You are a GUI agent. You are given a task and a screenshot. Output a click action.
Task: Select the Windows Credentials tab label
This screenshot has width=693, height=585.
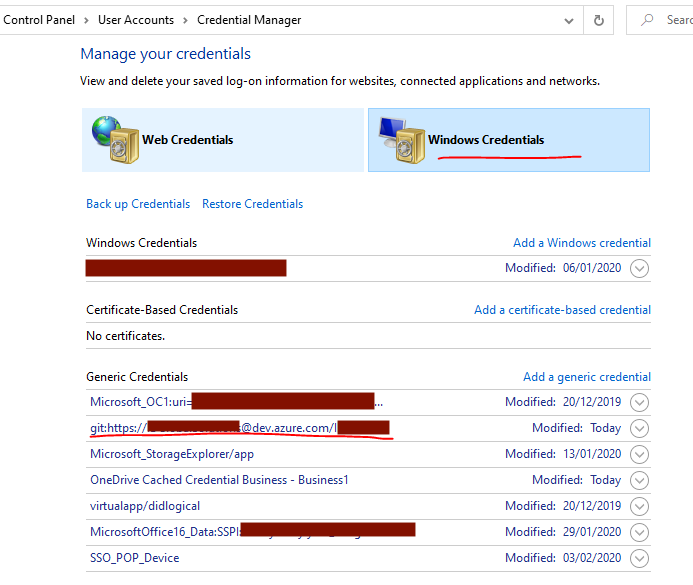(x=486, y=140)
